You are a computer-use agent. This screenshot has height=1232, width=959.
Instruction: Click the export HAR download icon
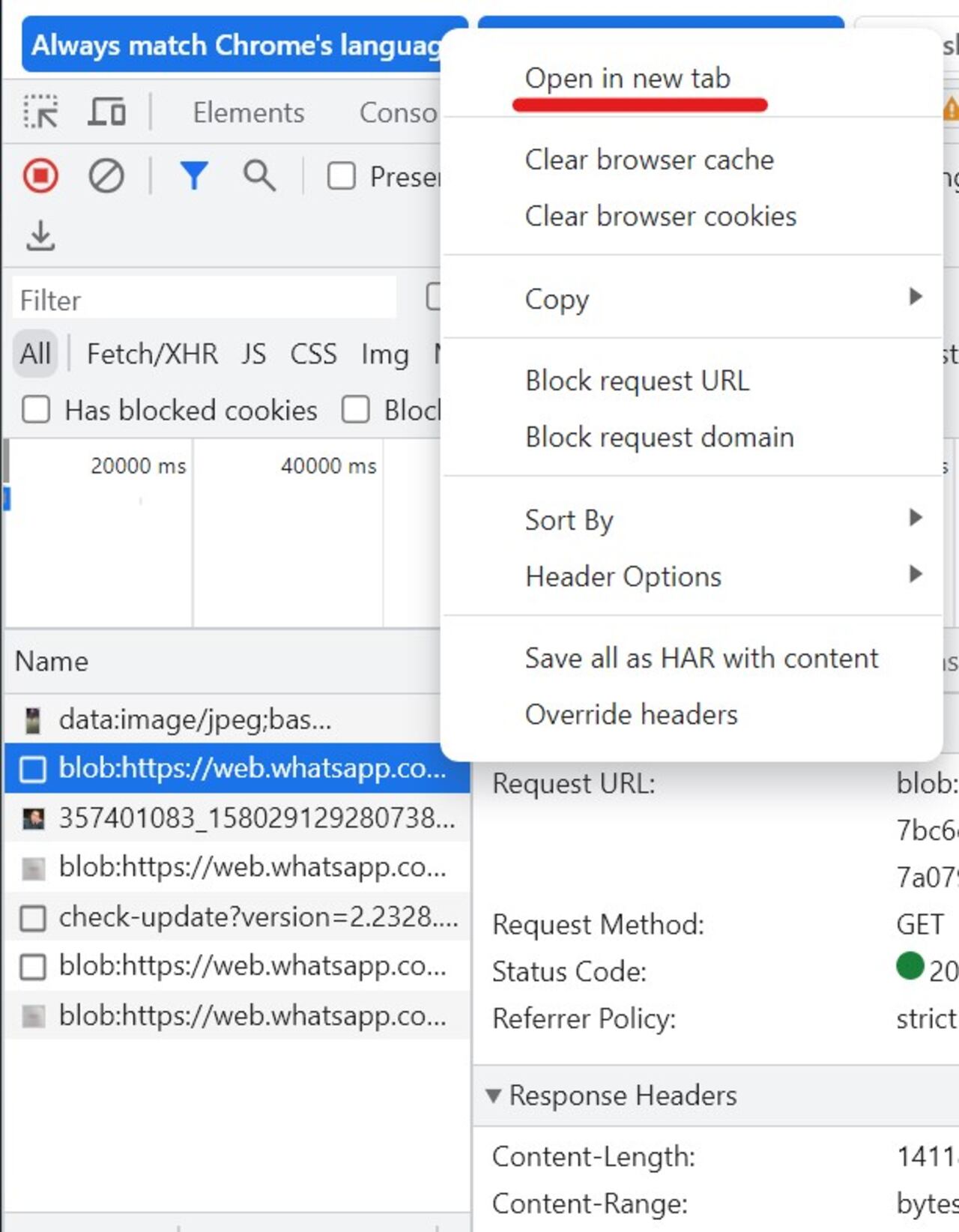[40, 236]
